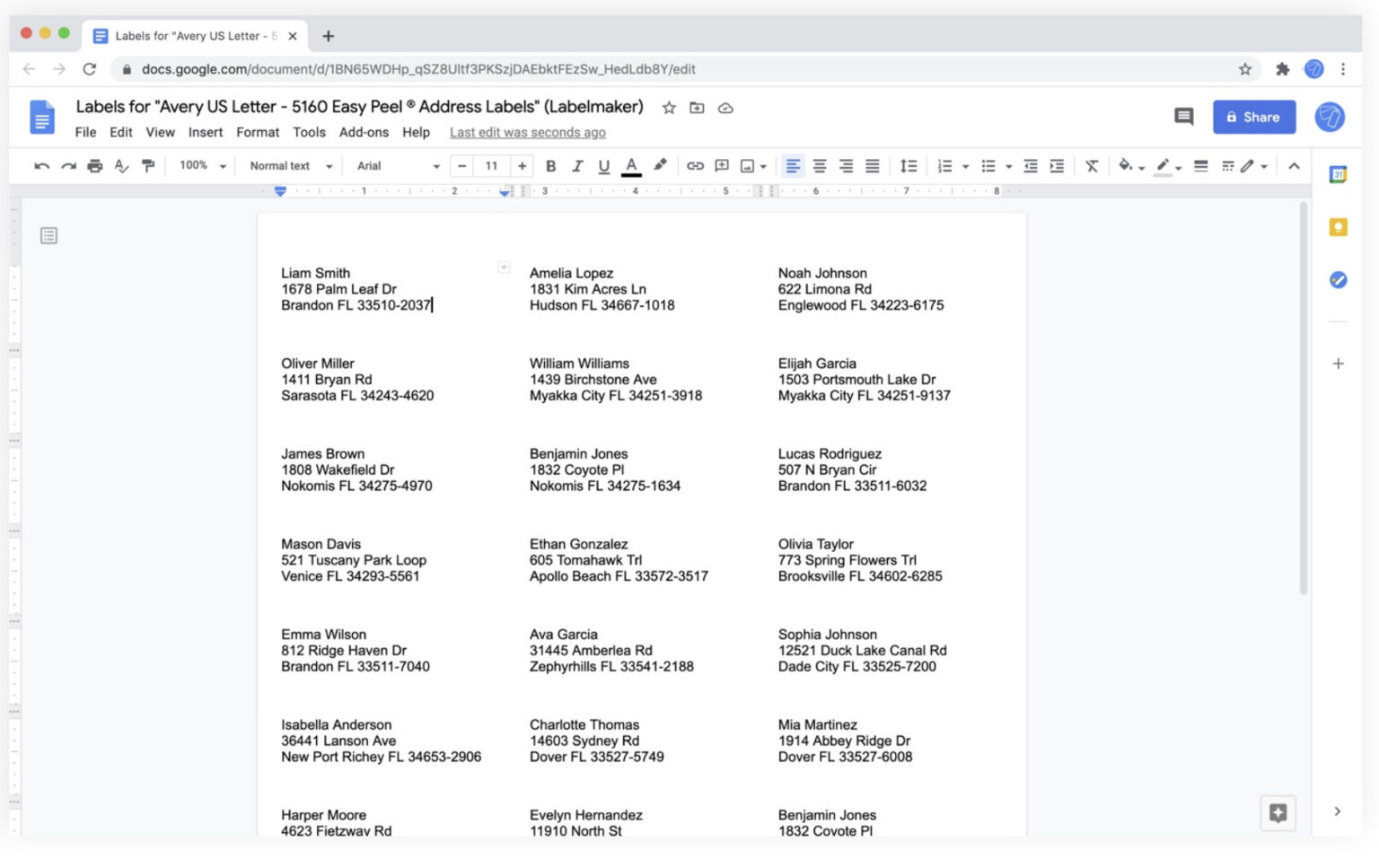Open Google Calendar from the side panel
The width and height of the screenshot is (1379, 868).
[1338, 175]
